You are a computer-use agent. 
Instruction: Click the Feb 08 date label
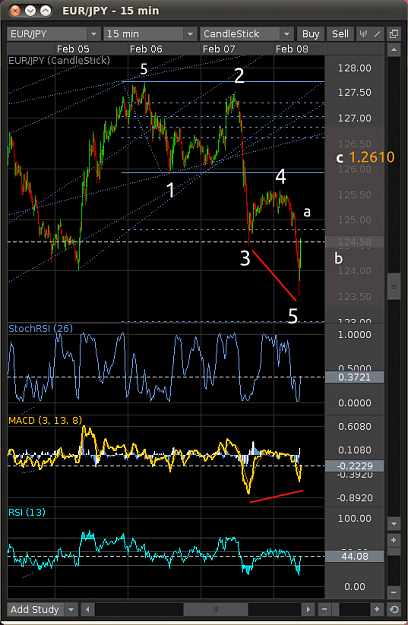[x=292, y=49]
